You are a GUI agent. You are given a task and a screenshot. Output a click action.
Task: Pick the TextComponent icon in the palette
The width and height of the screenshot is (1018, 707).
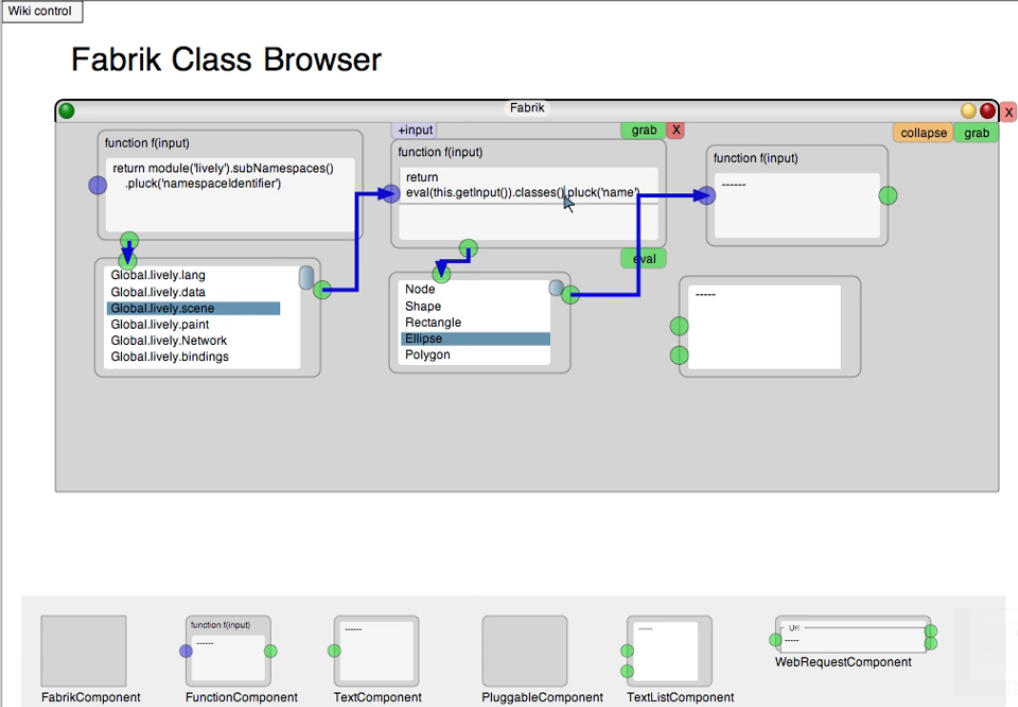(x=376, y=651)
